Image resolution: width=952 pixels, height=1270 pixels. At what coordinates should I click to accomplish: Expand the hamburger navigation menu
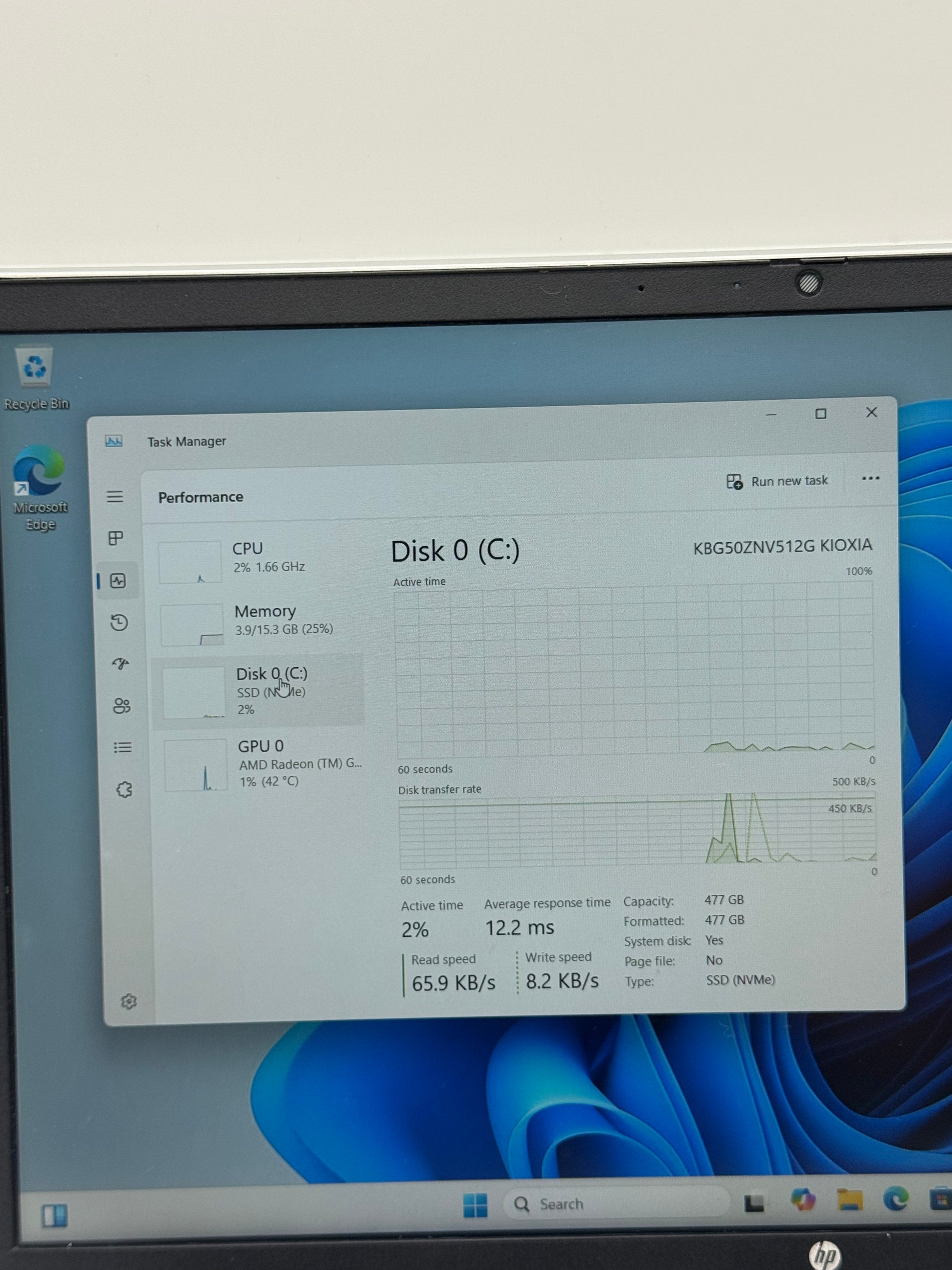pos(115,497)
